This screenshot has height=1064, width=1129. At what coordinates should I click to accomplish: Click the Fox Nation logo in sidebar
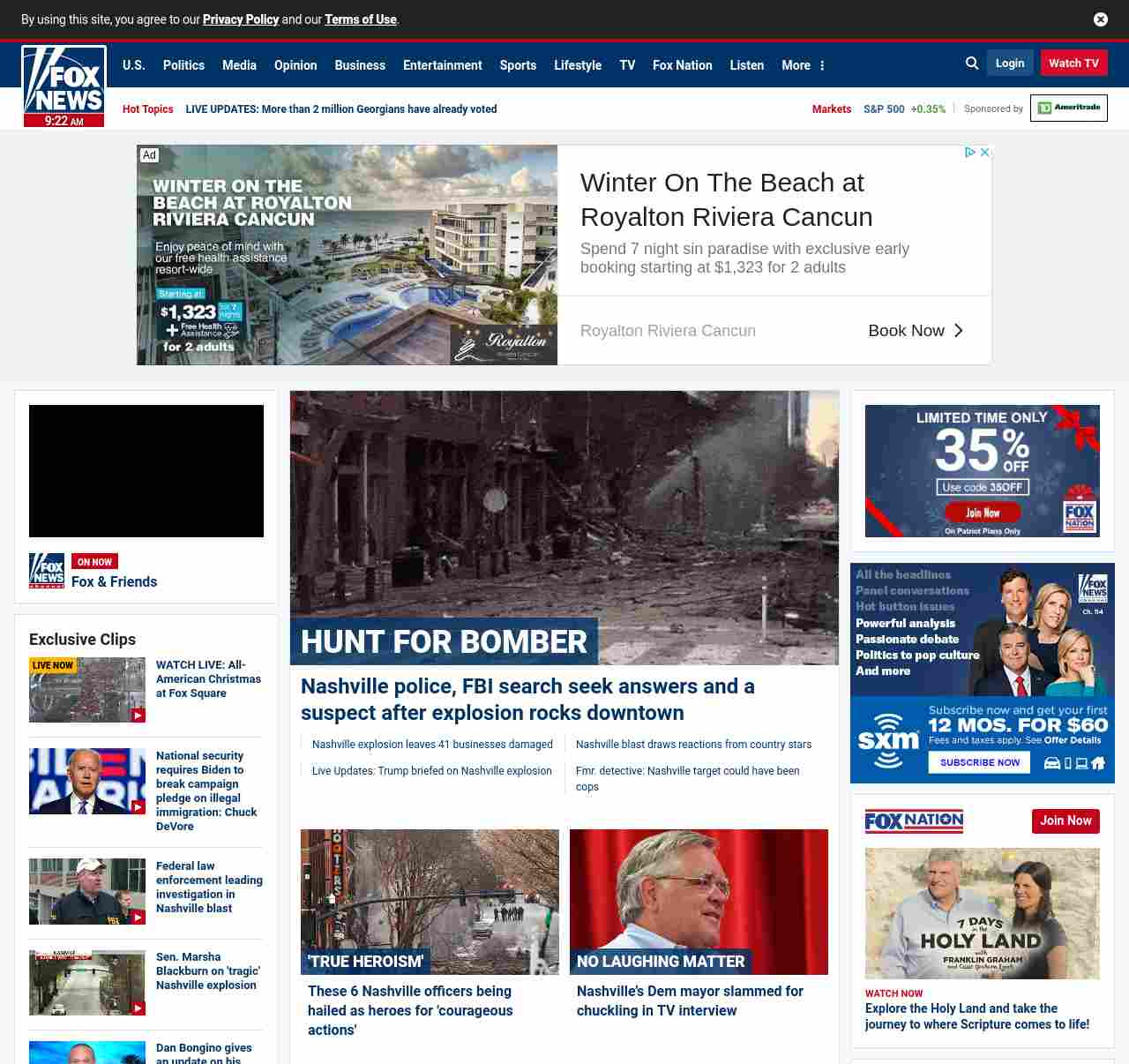click(914, 821)
